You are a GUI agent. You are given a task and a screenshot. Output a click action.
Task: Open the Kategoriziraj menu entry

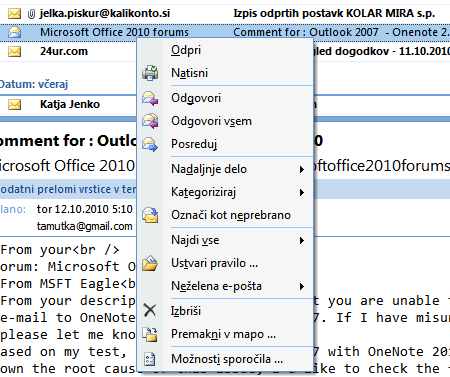[225, 192]
